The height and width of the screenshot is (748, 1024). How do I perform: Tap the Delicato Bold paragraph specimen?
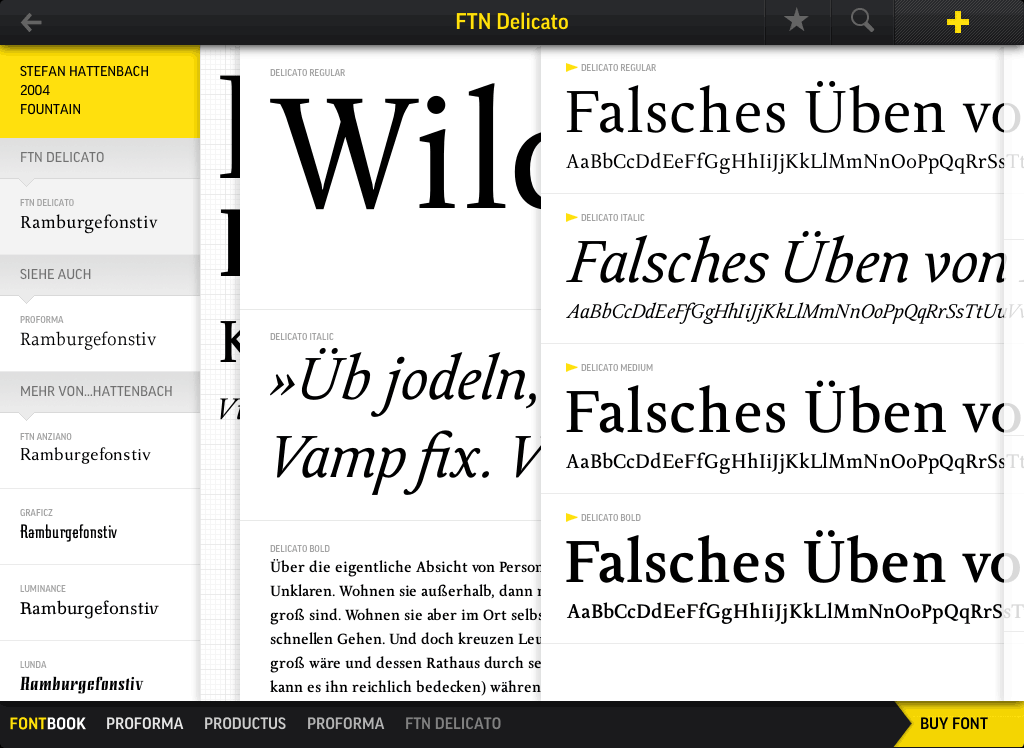[x=406, y=626]
